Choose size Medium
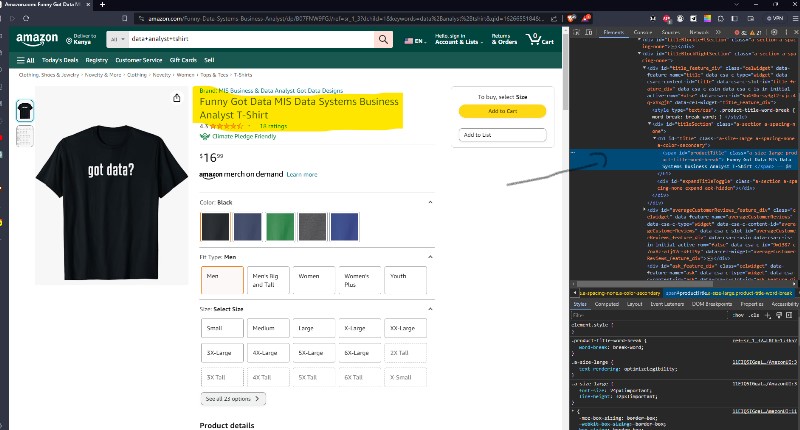This screenshot has height=430, width=800. (268, 328)
